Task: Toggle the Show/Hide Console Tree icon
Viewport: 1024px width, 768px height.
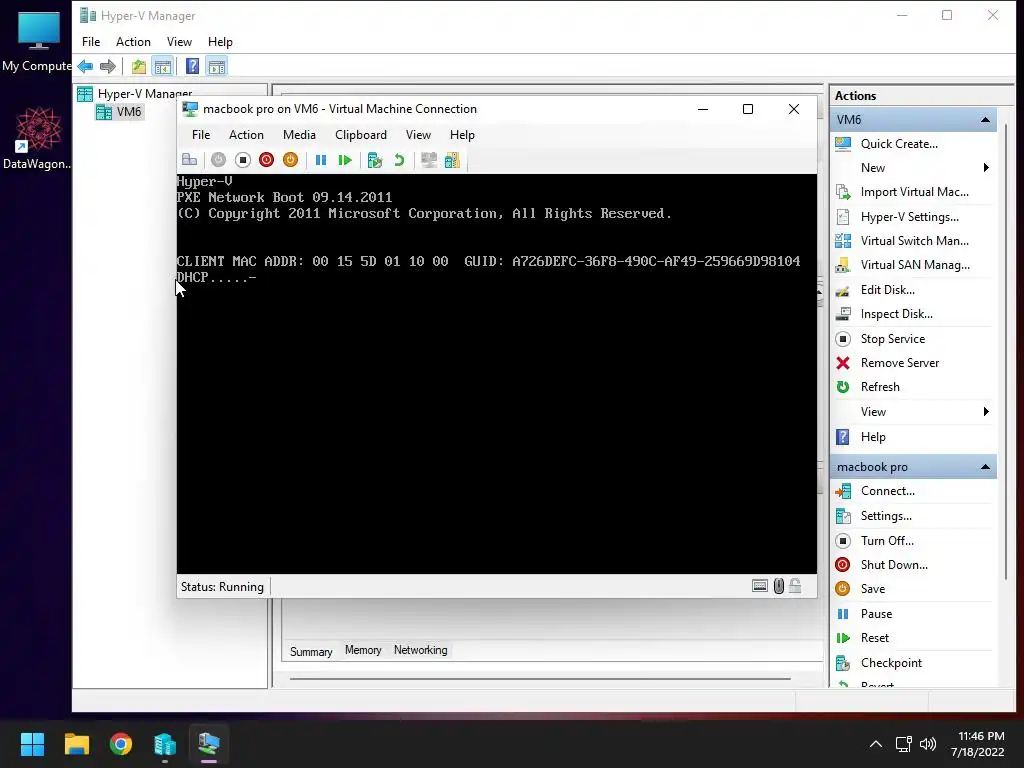Action: (163, 66)
